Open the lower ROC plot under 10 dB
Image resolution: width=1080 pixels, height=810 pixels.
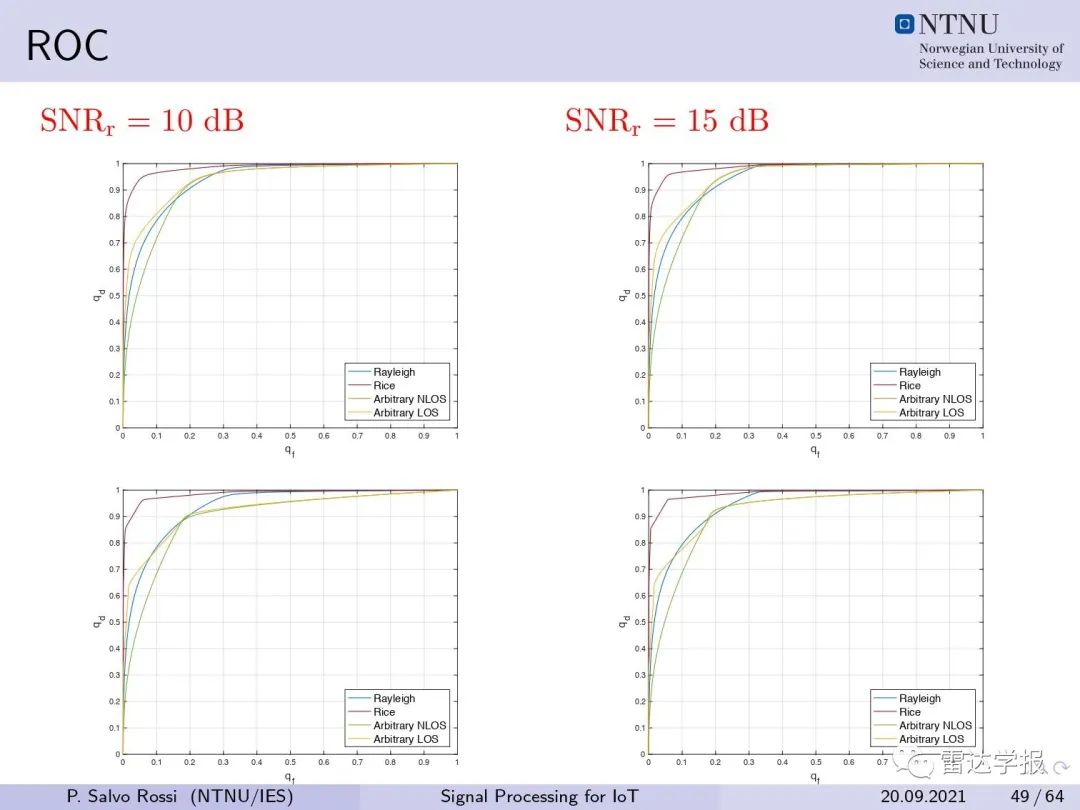[289, 622]
